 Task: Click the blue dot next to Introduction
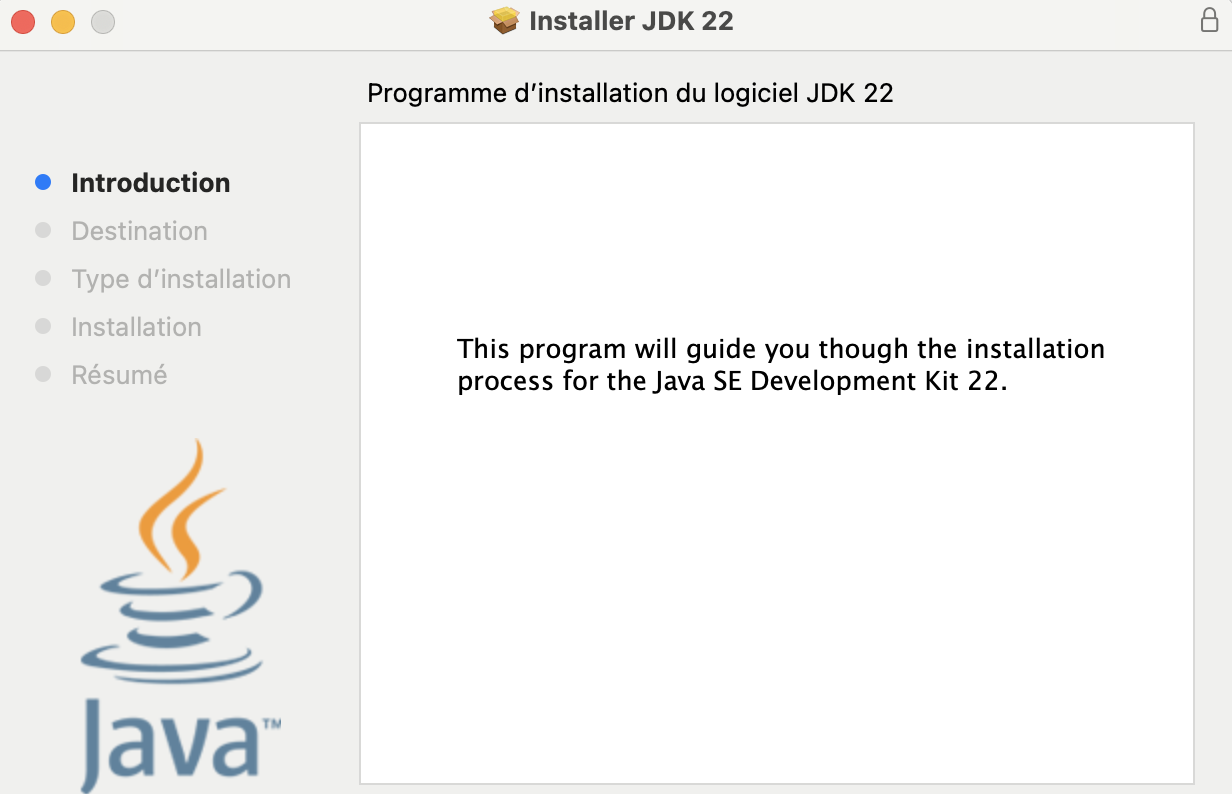point(43,181)
